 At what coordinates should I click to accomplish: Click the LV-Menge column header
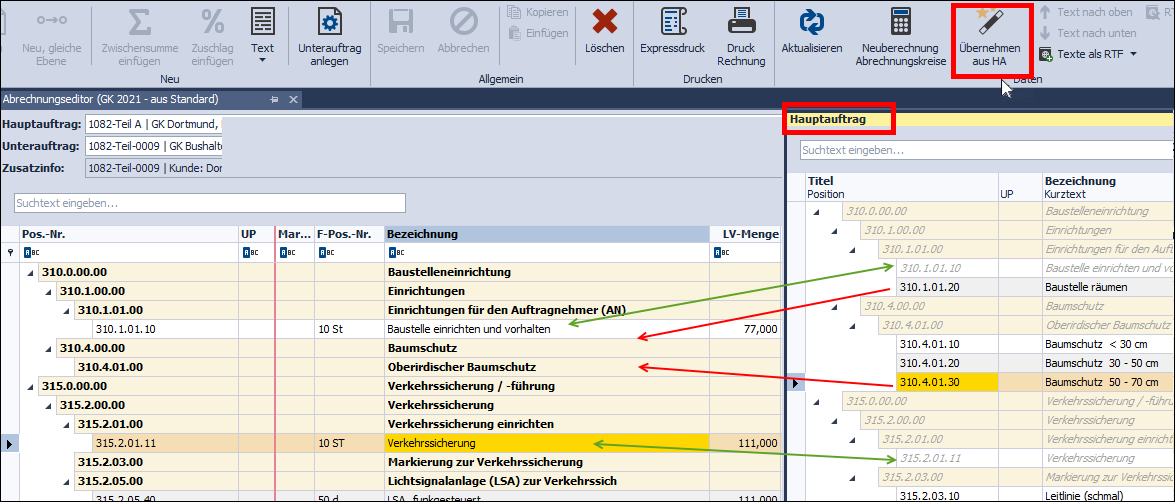(x=744, y=234)
